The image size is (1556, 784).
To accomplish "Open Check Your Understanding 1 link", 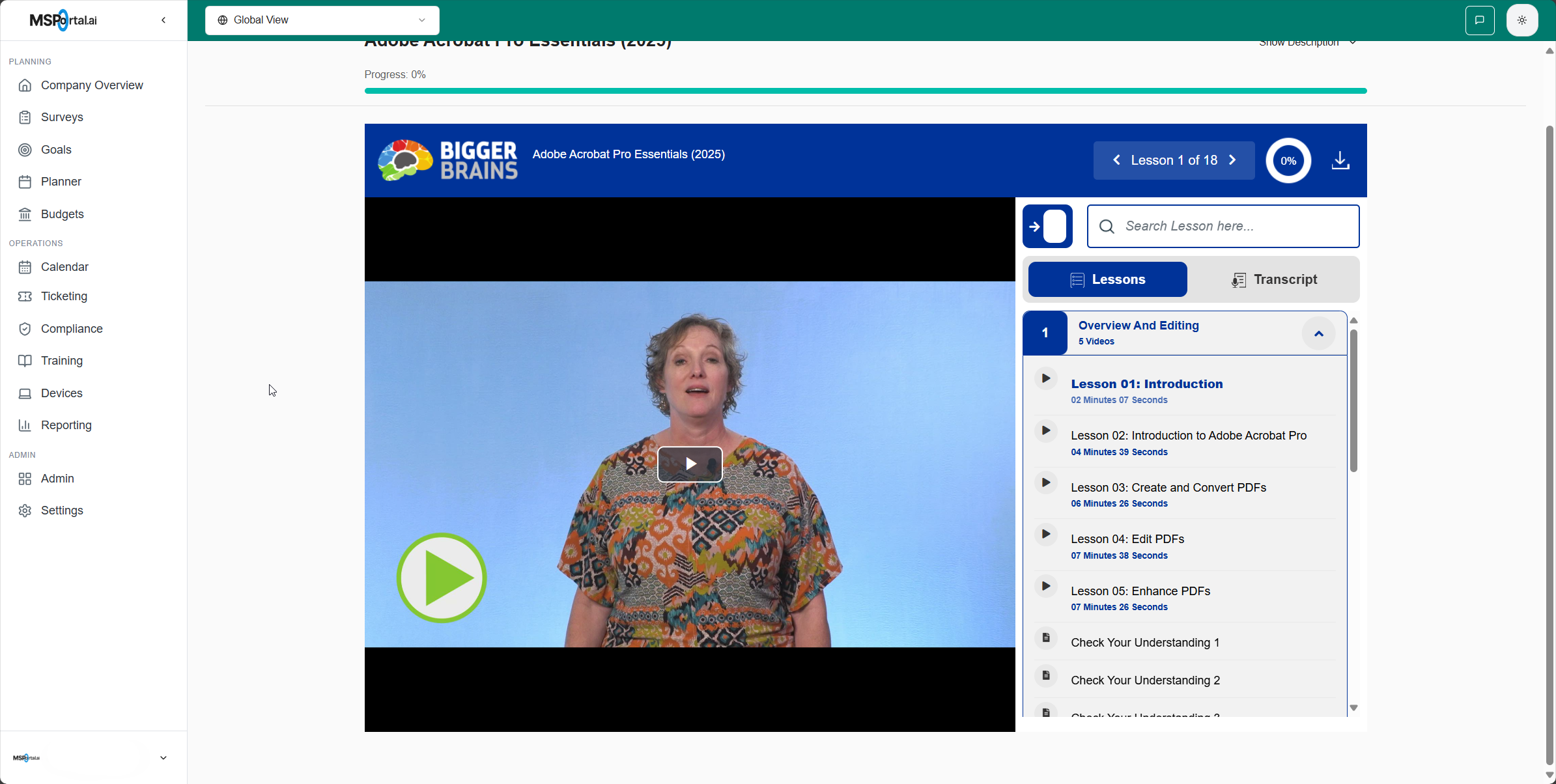I will coord(1145,643).
